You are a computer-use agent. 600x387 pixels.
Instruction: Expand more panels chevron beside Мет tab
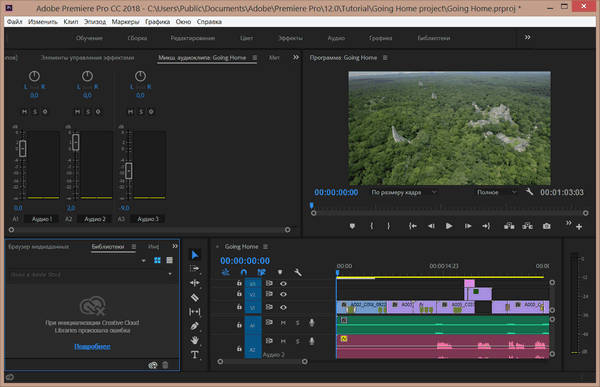click(x=296, y=57)
